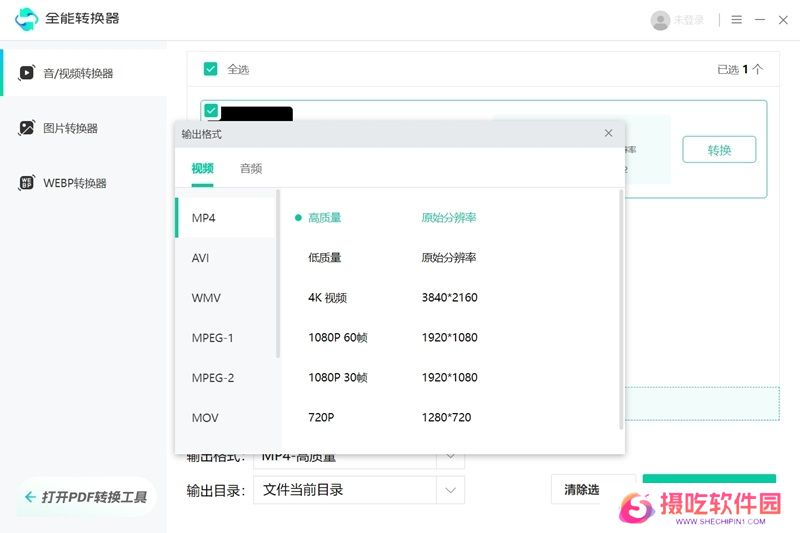This screenshot has height=533, width=800.
Task: Select the 高质量 quality option
Action: [325, 217]
